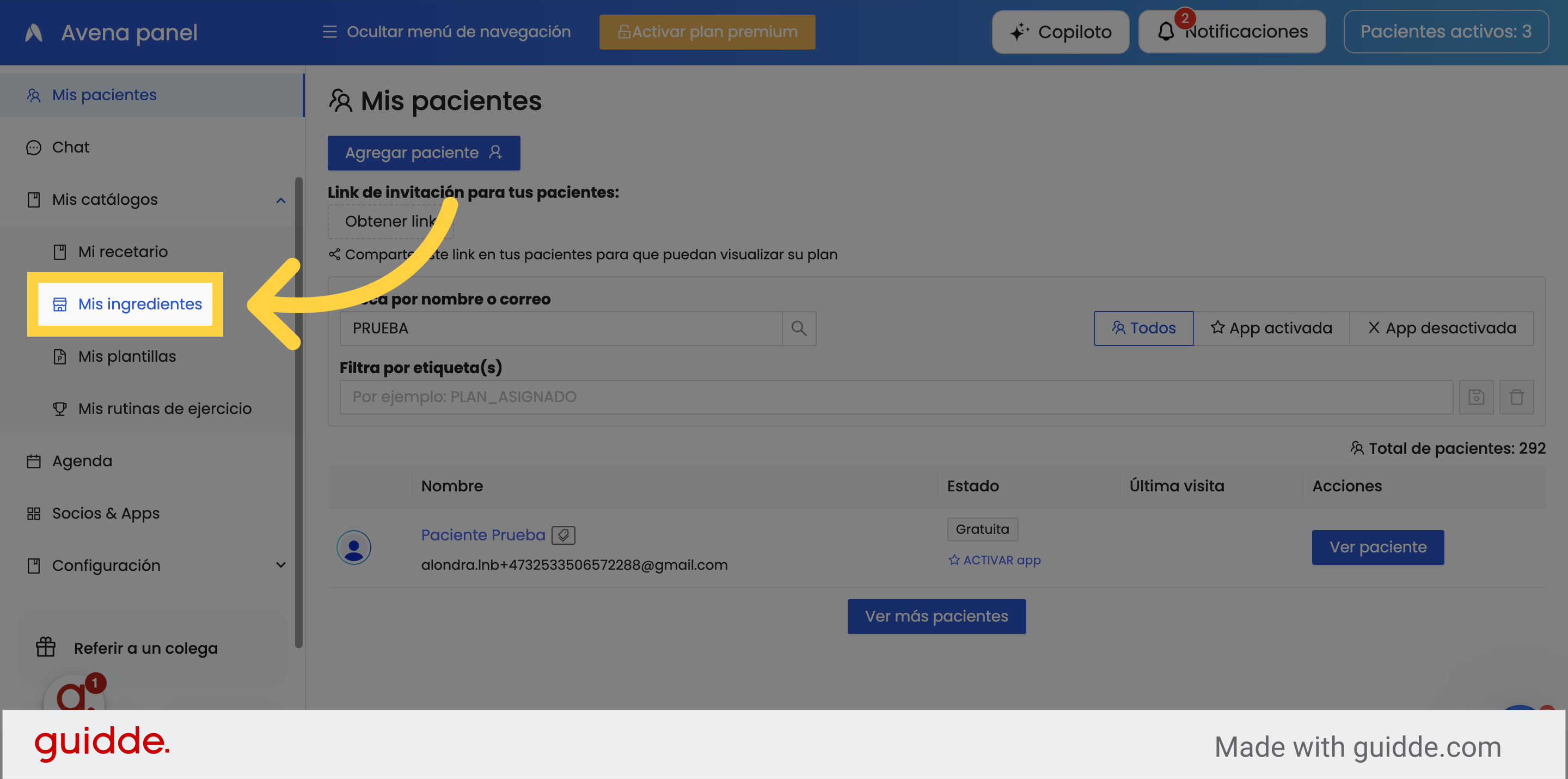Click the Filtra por etiqueta input field
Viewport: 1568px width, 779px height.
click(x=896, y=397)
